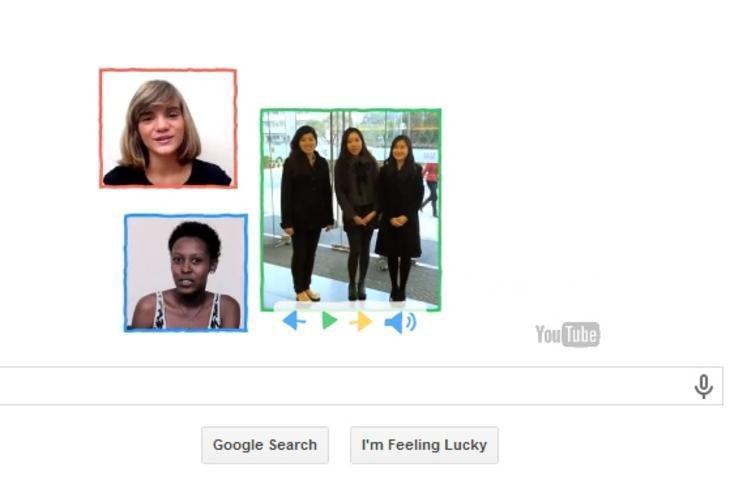Image resolution: width=730 pixels, height=502 pixels.
Task: Click the sound waves on the speaker icon
Action: tap(411, 322)
